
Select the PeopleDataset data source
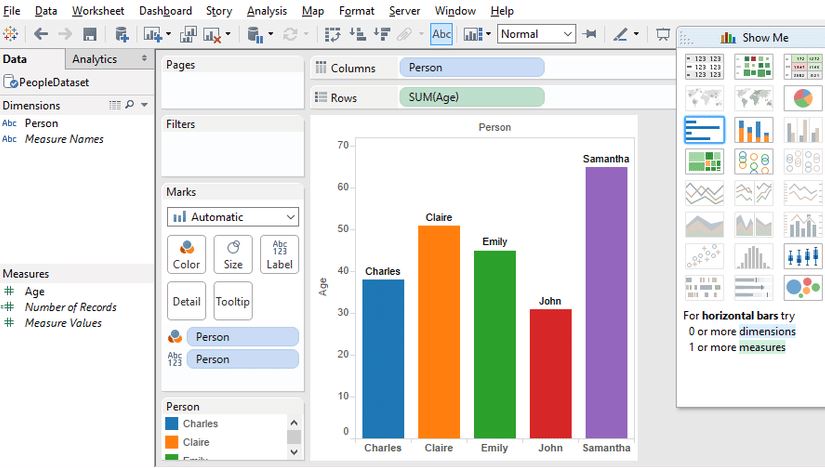(46, 82)
